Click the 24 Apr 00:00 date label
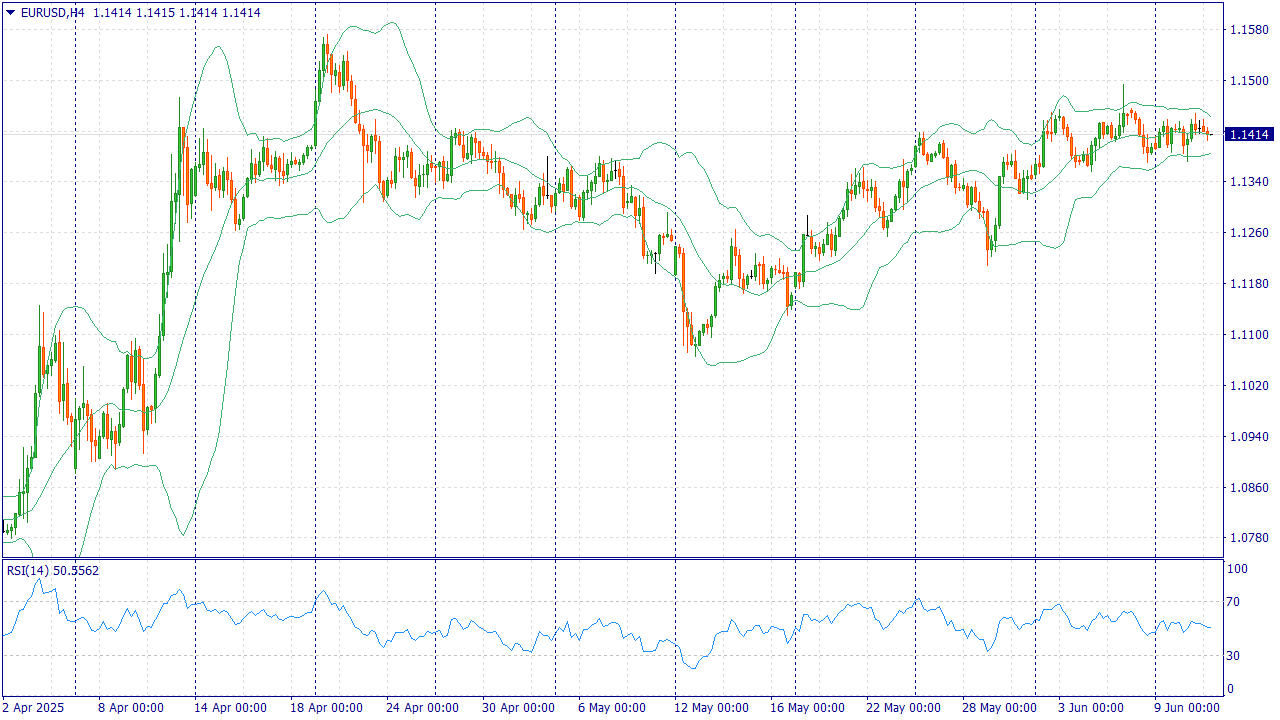 click(423, 708)
